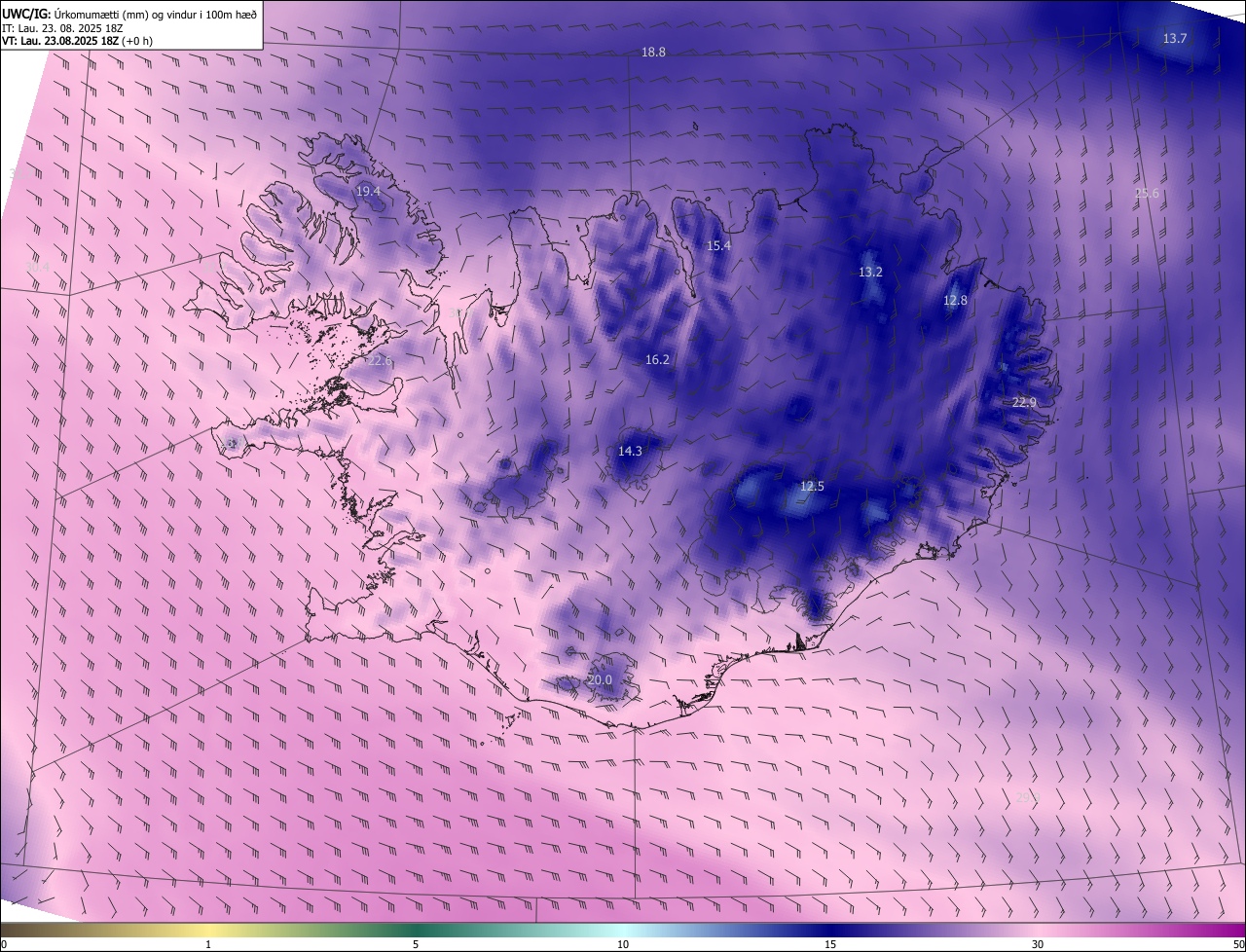This screenshot has width=1246, height=952.
Task: Click the 14.3 value in central Iceland
Action: tap(630, 452)
